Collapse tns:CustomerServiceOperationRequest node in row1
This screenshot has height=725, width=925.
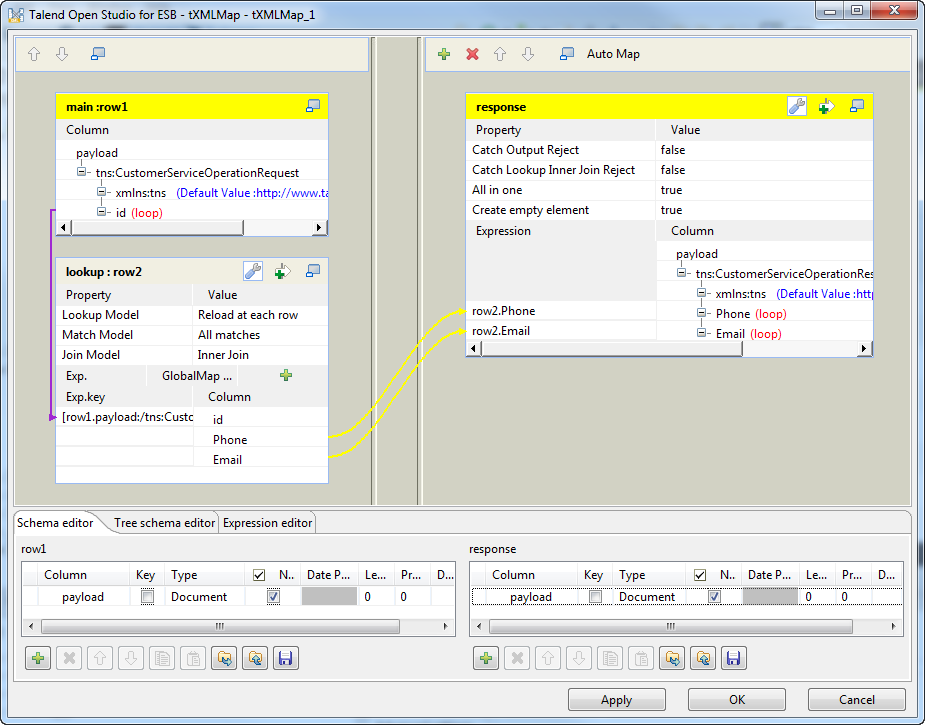point(82,173)
